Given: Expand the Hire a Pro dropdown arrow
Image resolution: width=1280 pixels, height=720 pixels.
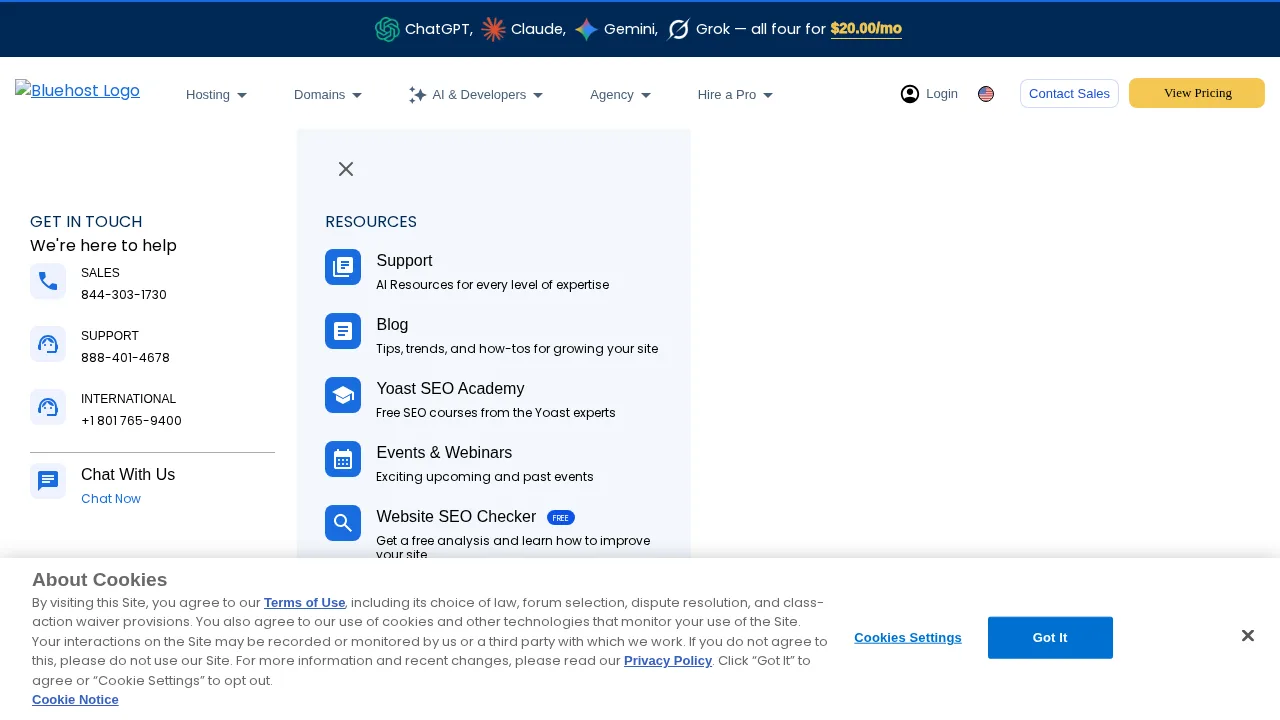Looking at the screenshot, I should click(768, 95).
